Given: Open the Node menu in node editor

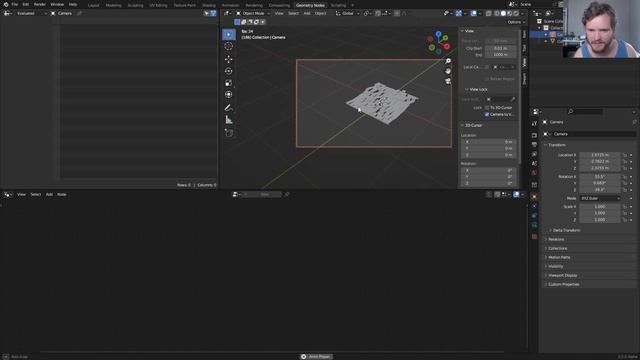Looking at the screenshot, I should [62, 194].
